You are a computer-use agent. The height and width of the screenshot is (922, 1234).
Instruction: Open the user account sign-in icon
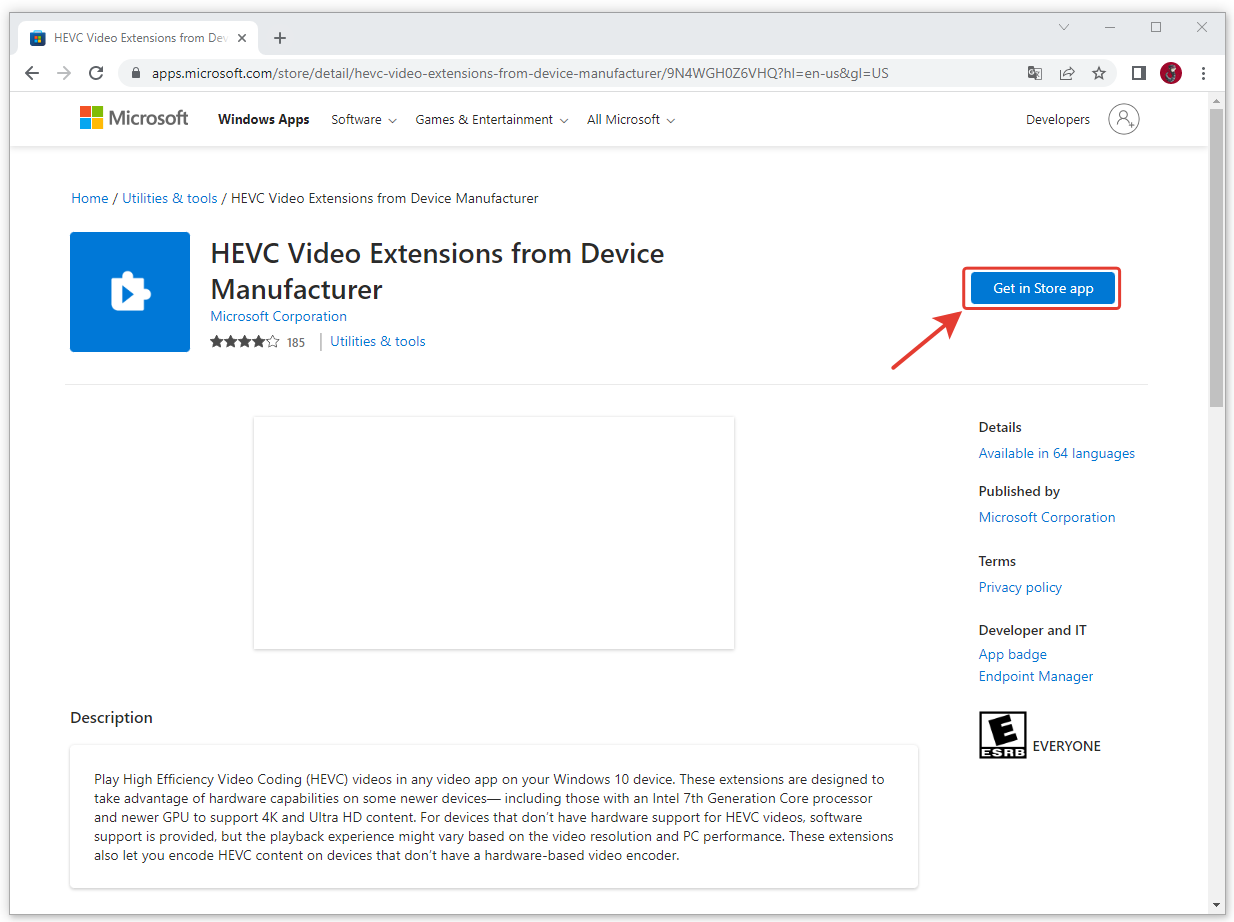(x=1123, y=119)
